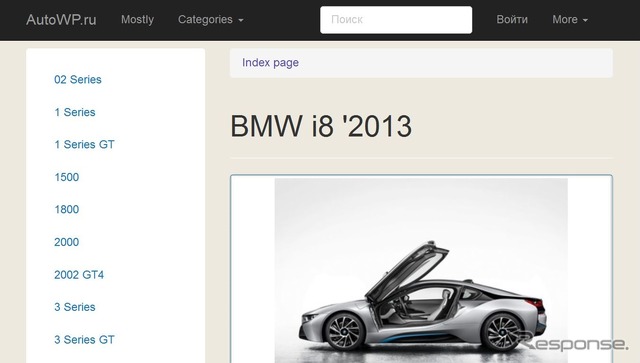
Task: Open the More dropdown menu
Action: tap(570, 20)
